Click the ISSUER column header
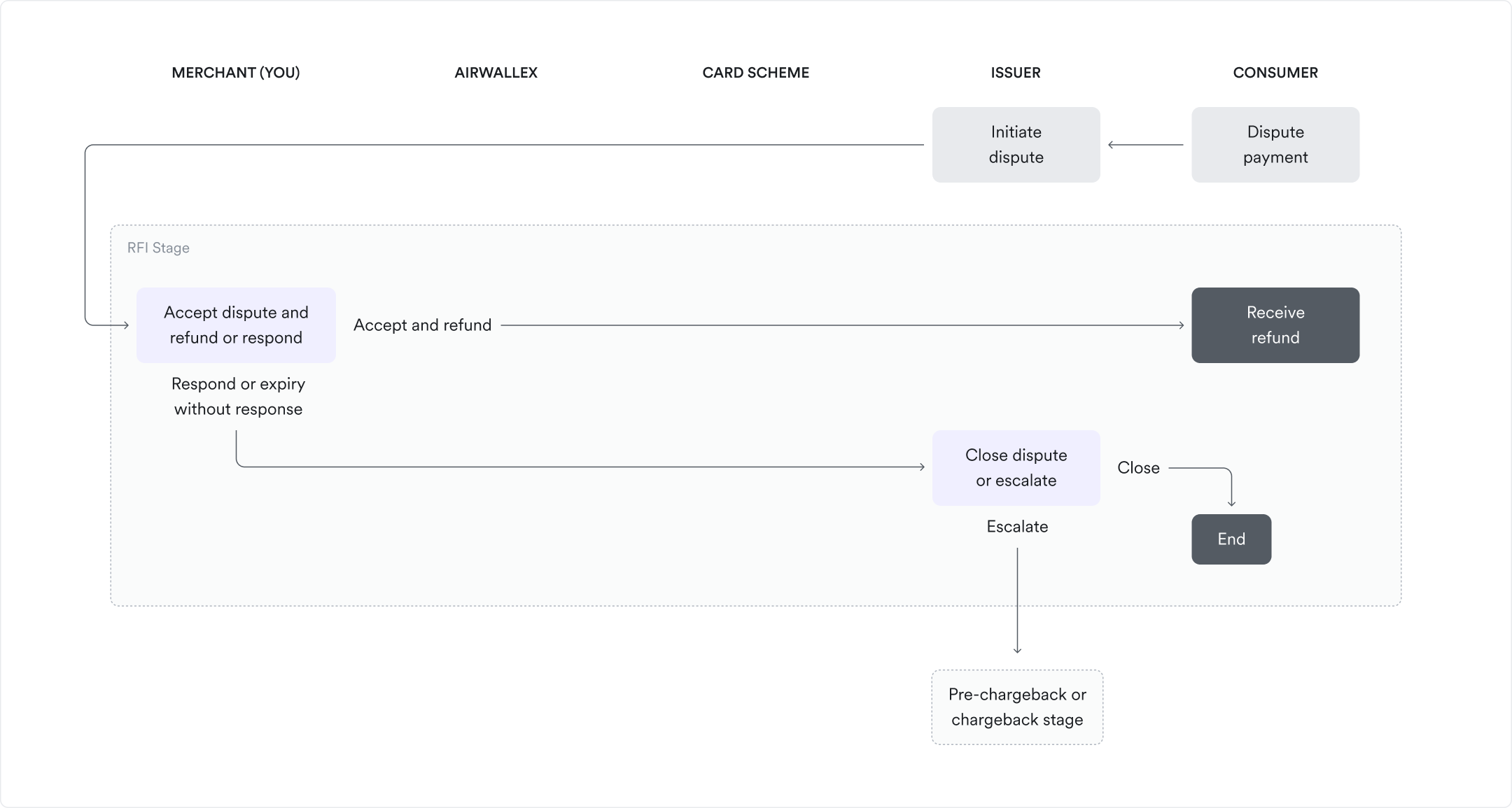The height and width of the screenshot is (808, 1512). (x=1015, y=73)
